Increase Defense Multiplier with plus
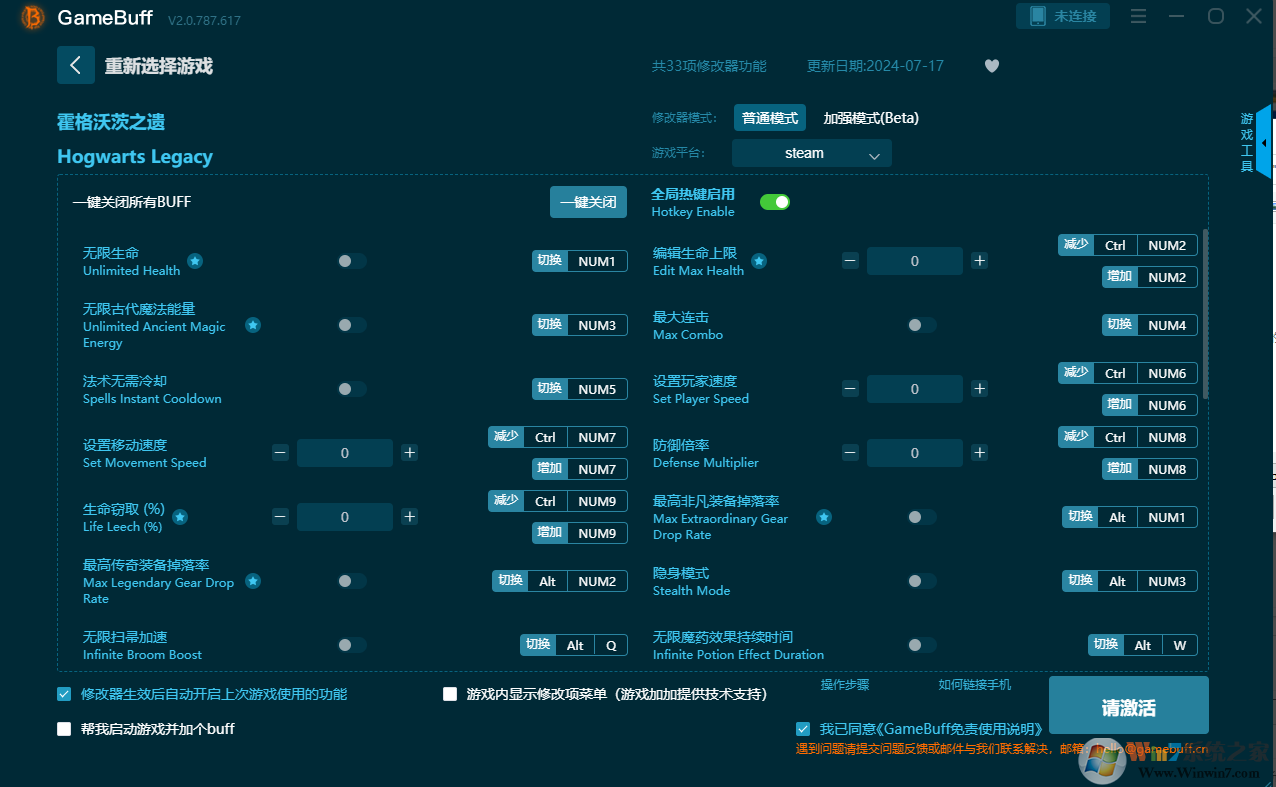The height and width of the screenshot is (787, 1276). pyautogui.click(x=980, y=453)
